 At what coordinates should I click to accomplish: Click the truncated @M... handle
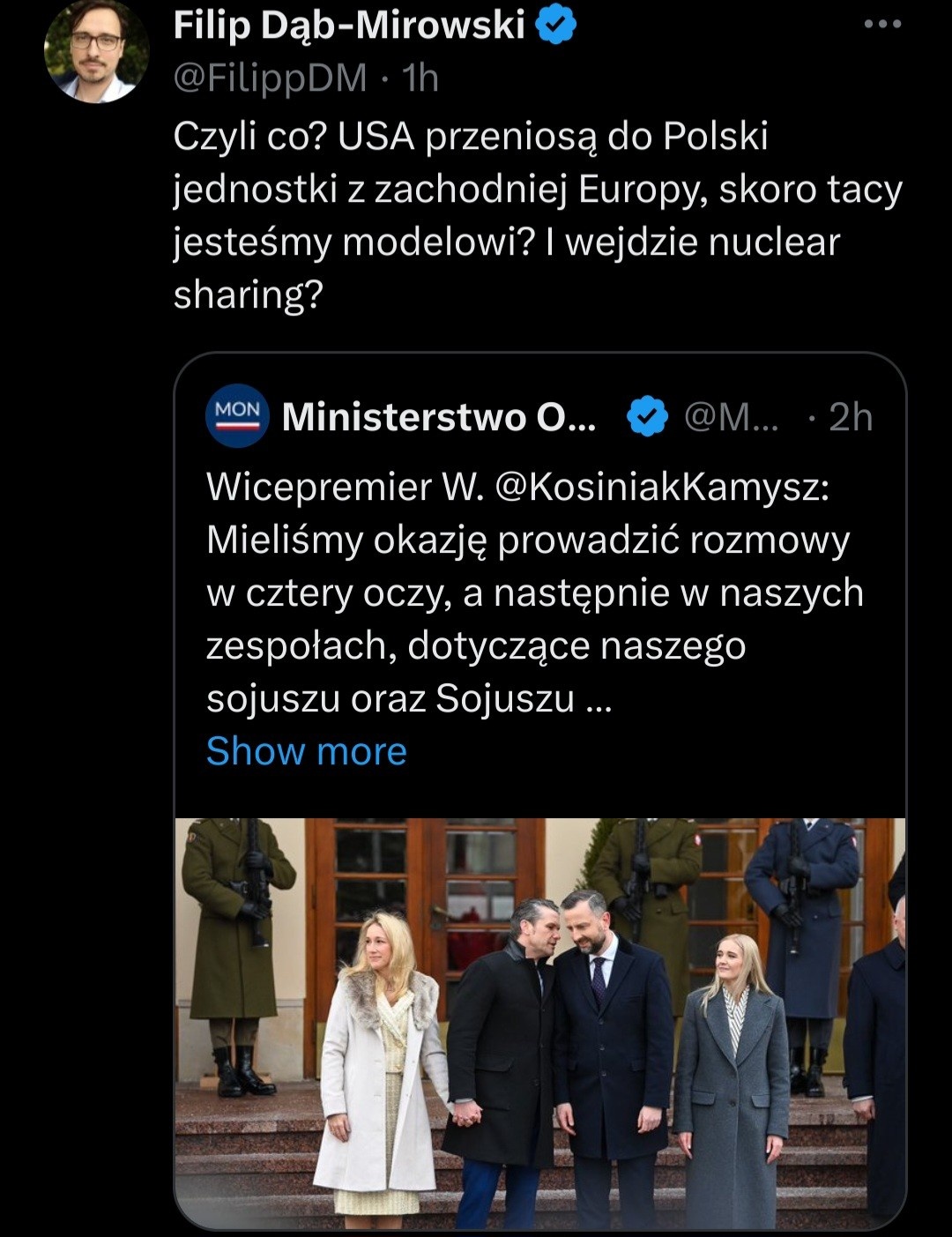pyautogui.click(x=732, y=417)
